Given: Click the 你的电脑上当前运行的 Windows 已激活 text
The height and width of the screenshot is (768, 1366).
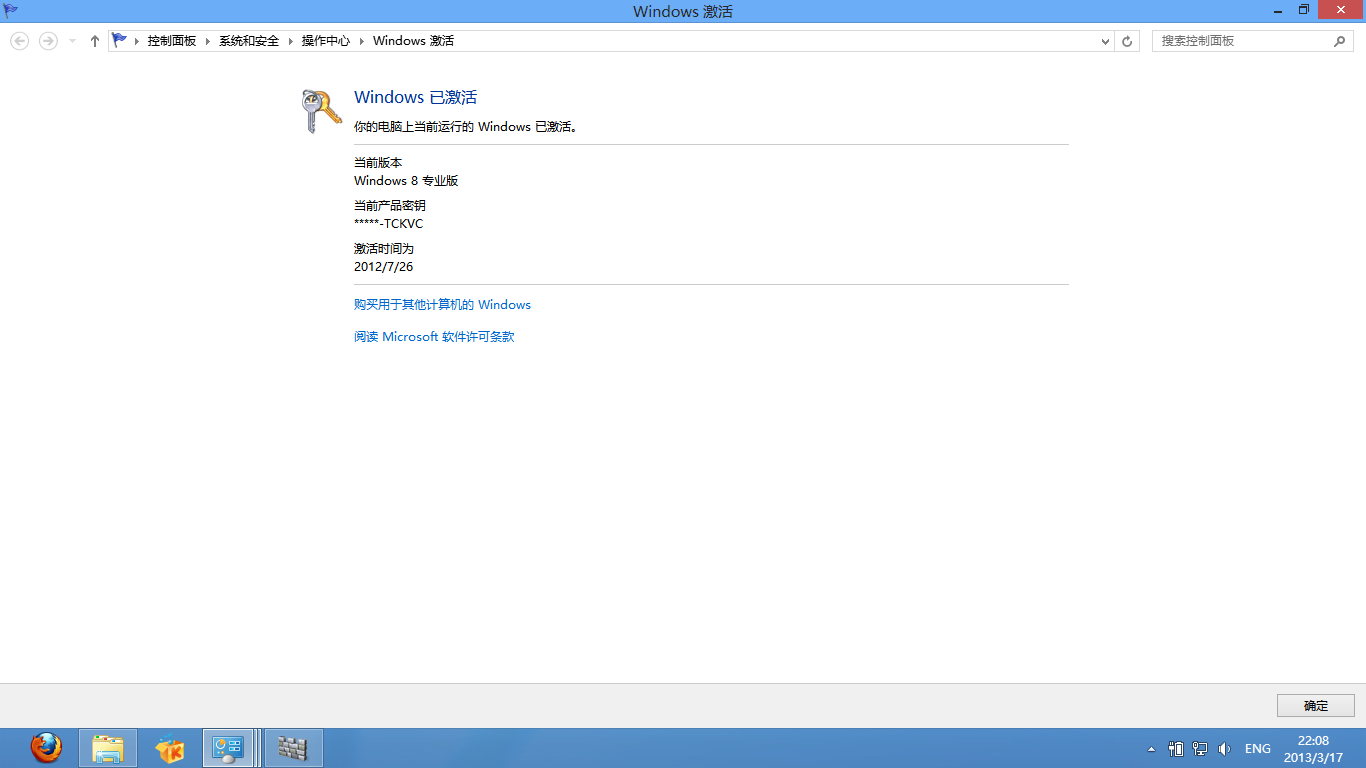Looking at the screenshot, I should pyautogui.click(x=466, y=127).
